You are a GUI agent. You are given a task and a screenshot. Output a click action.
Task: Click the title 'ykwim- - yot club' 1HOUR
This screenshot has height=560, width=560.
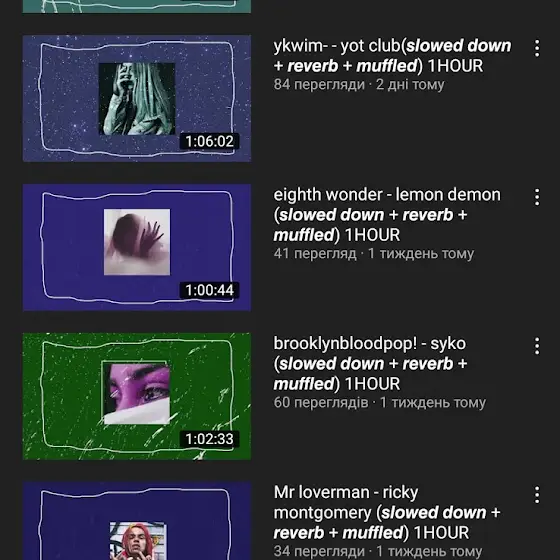point(392,56)
